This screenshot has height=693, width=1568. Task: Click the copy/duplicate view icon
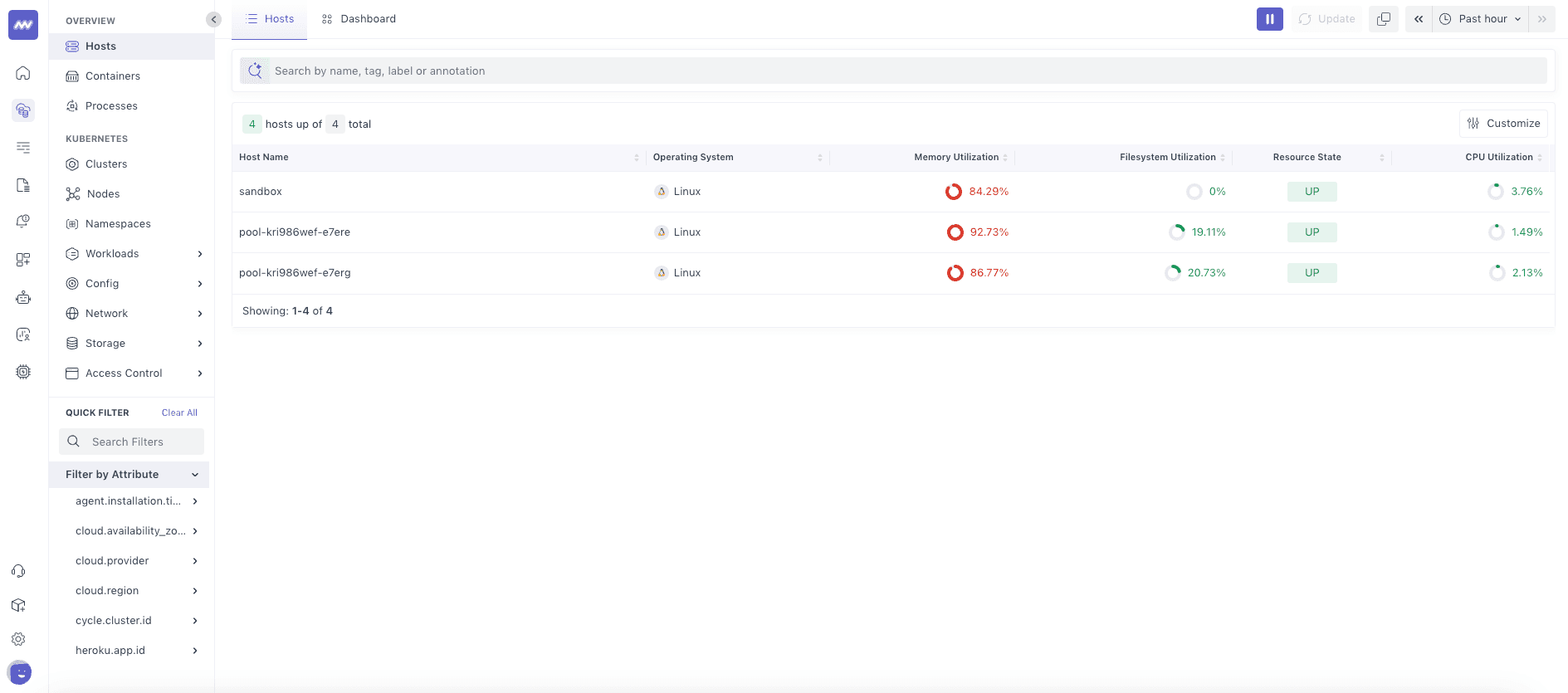click(x=1384, y=19)
